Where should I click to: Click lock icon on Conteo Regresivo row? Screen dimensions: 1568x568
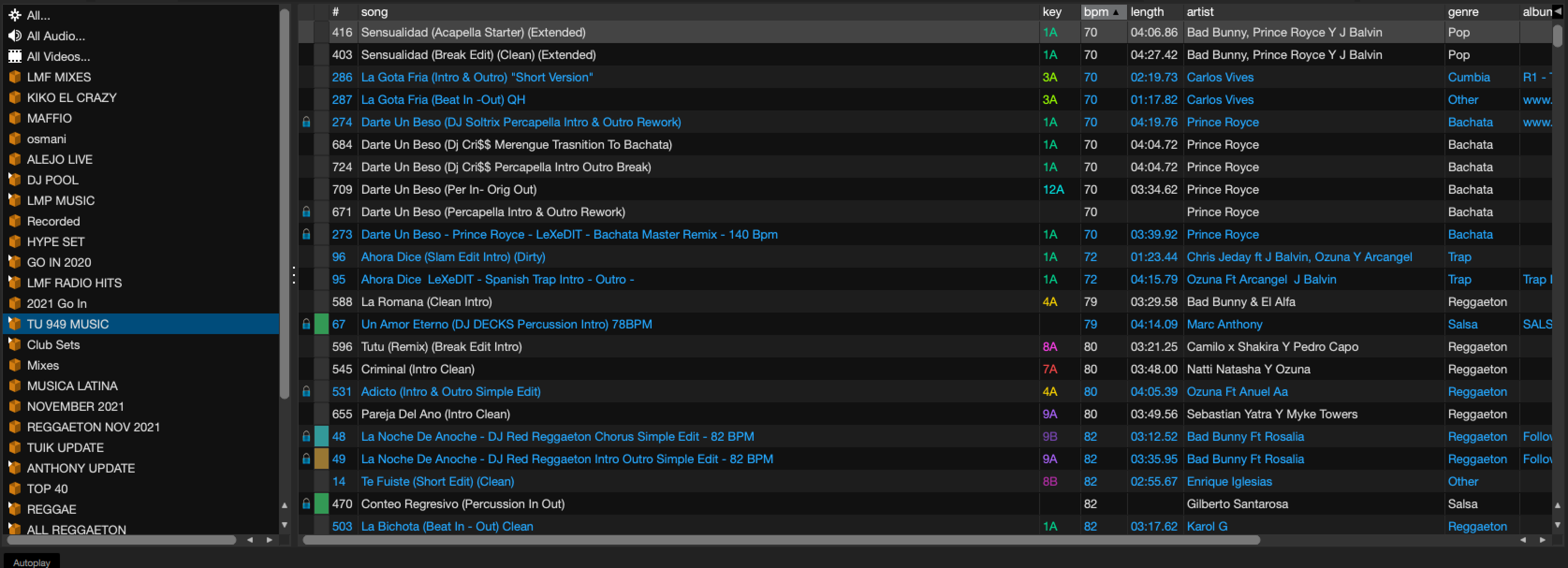point(306,503)
